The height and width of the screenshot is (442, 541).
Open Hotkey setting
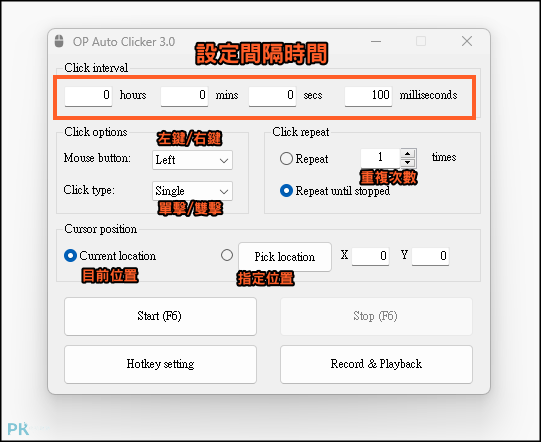160,364
